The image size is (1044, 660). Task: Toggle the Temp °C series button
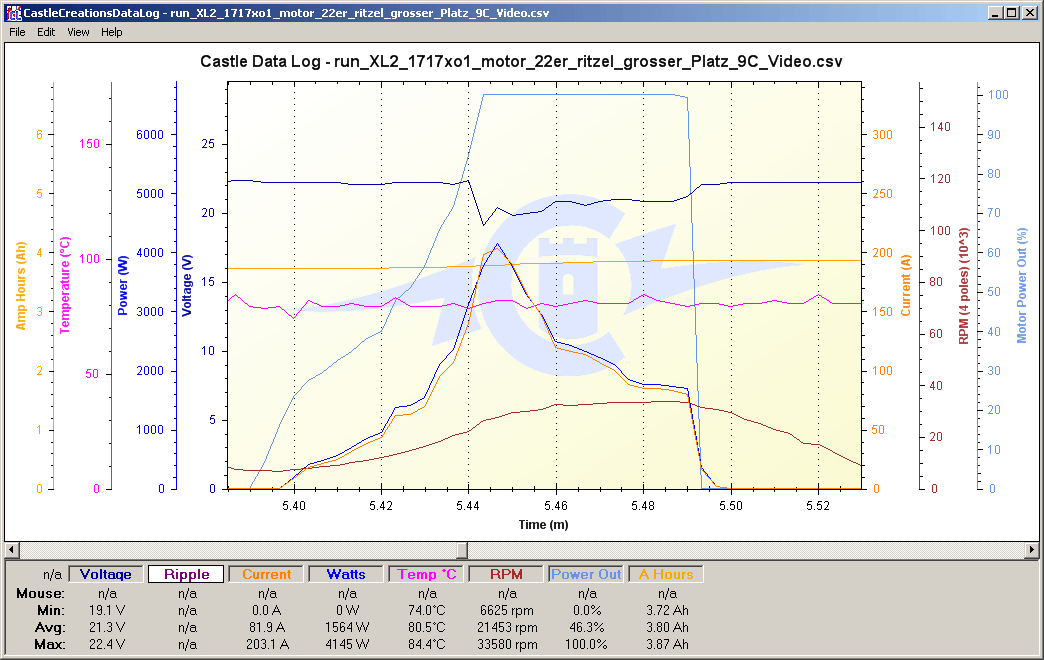pyautogui.click(x=427, y=574)
